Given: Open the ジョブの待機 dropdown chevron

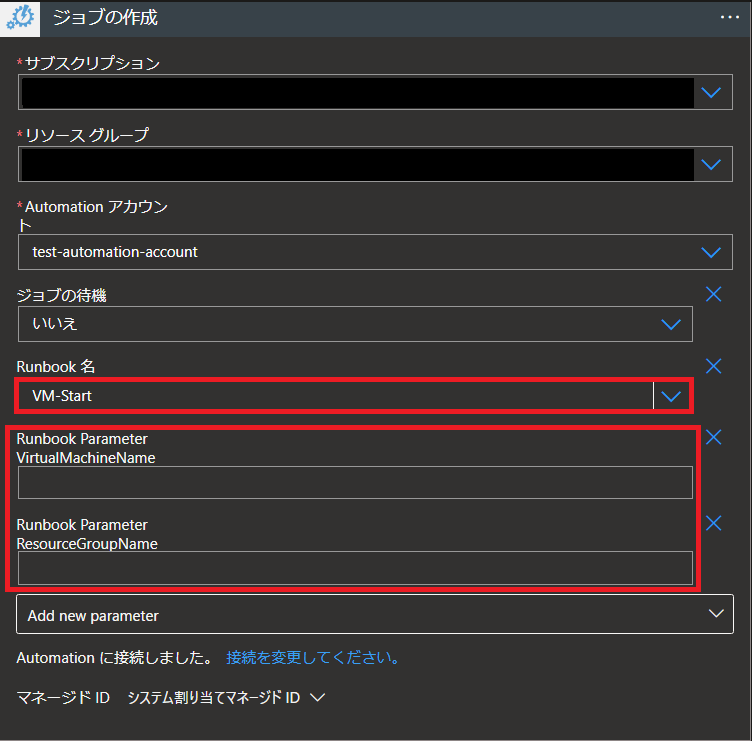Looking at the screenshot, I should coord(670,324).
